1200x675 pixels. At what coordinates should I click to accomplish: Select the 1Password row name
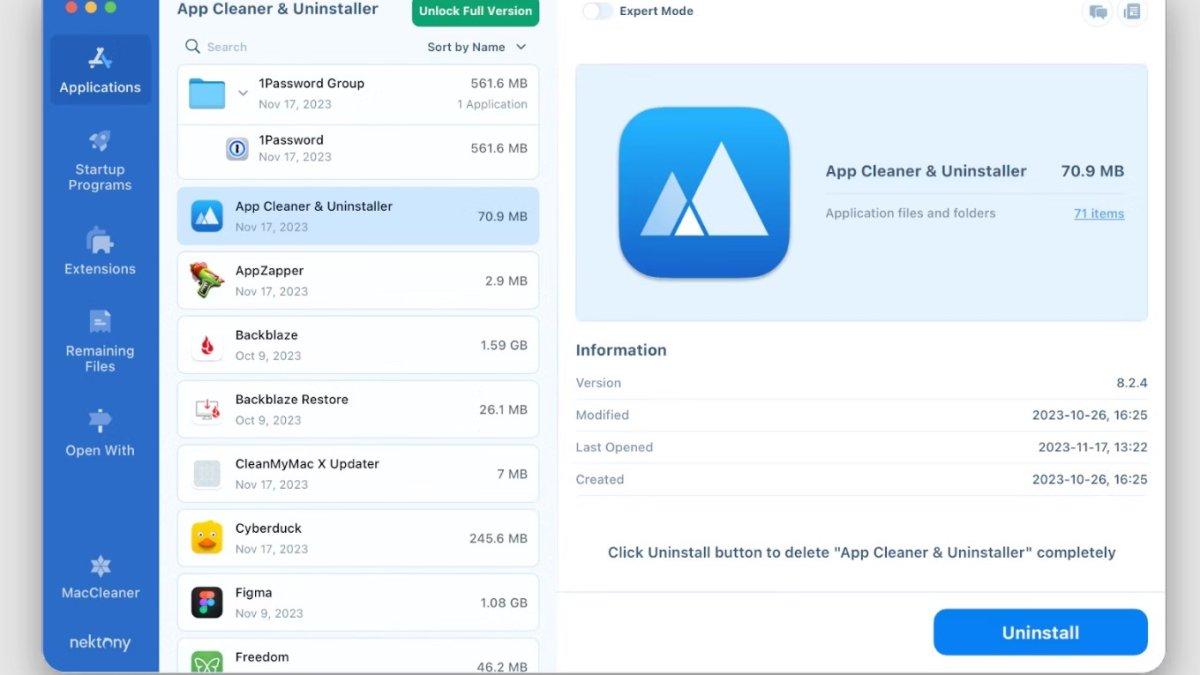click(291, 140)
